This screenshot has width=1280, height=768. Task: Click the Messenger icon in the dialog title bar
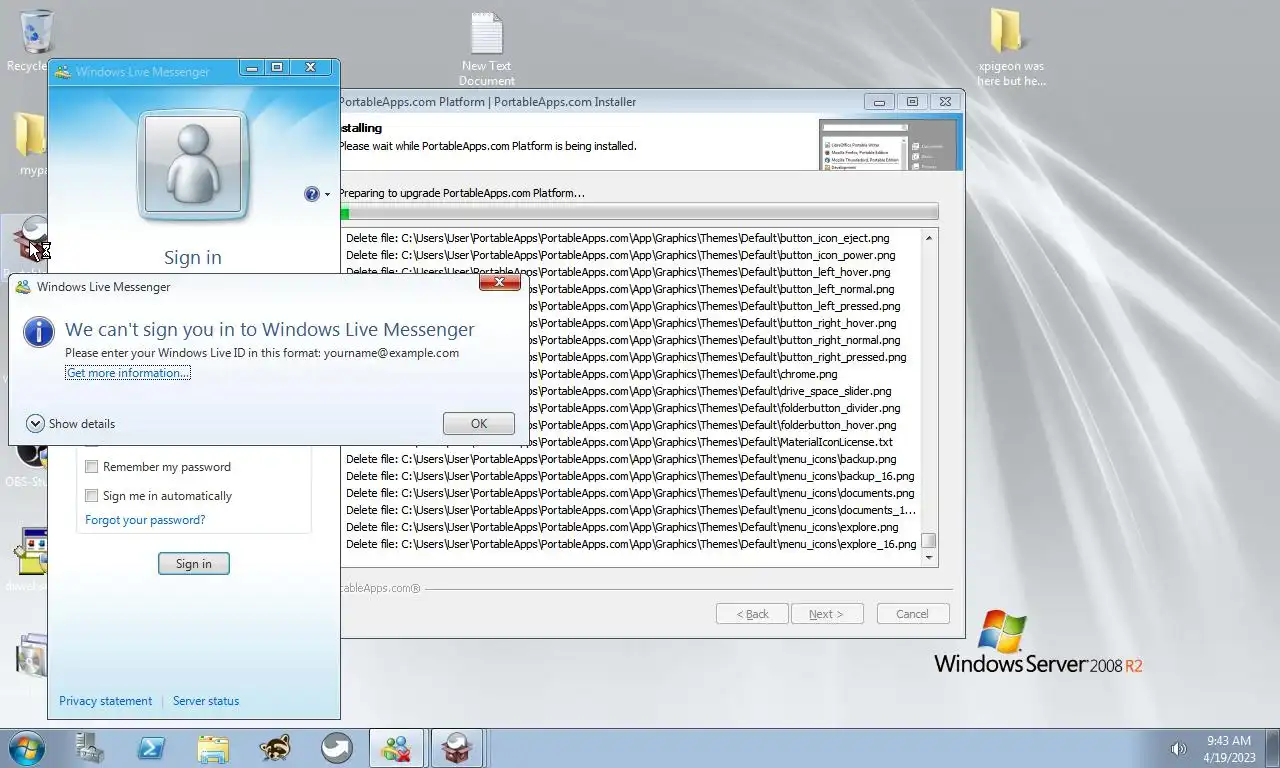click(23, 287)
